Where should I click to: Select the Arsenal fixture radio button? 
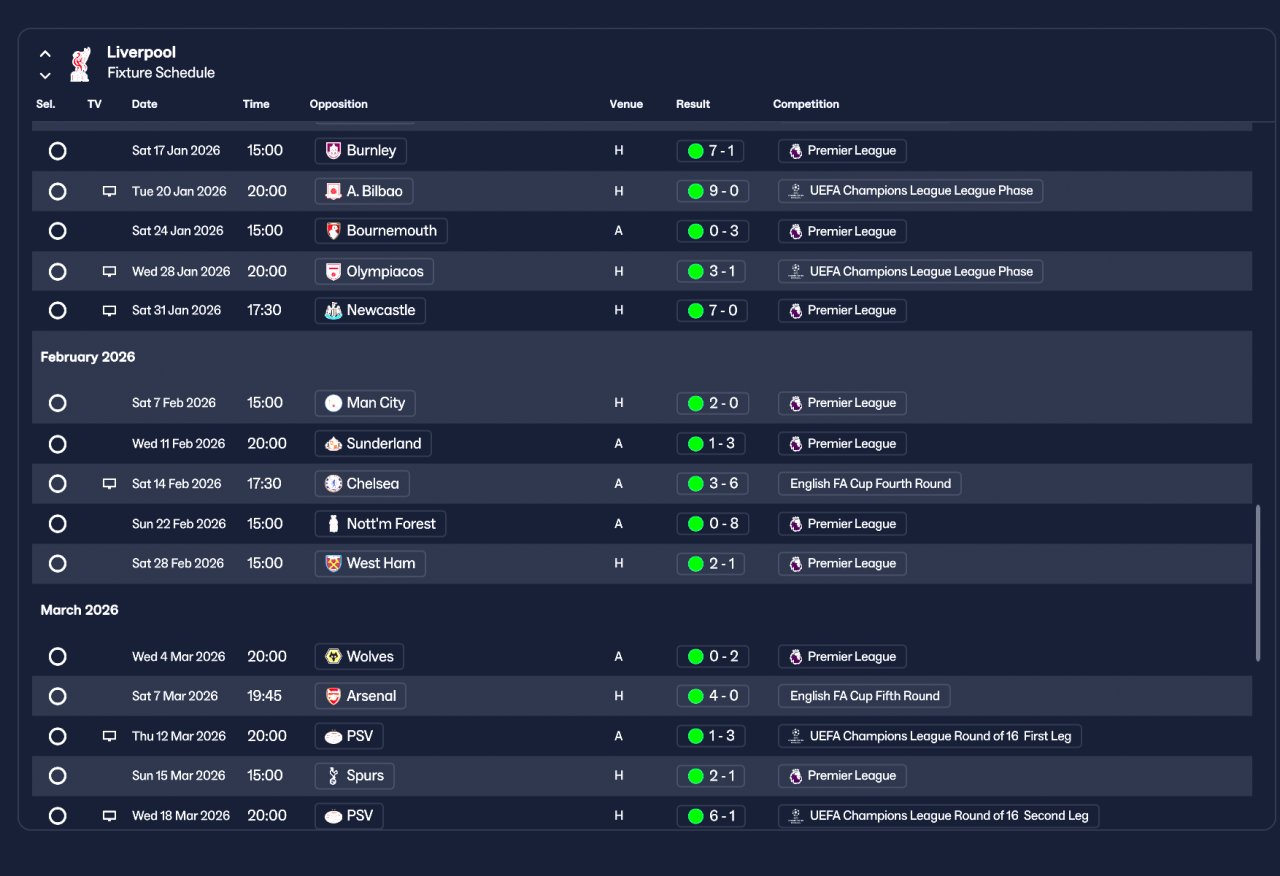58,696
